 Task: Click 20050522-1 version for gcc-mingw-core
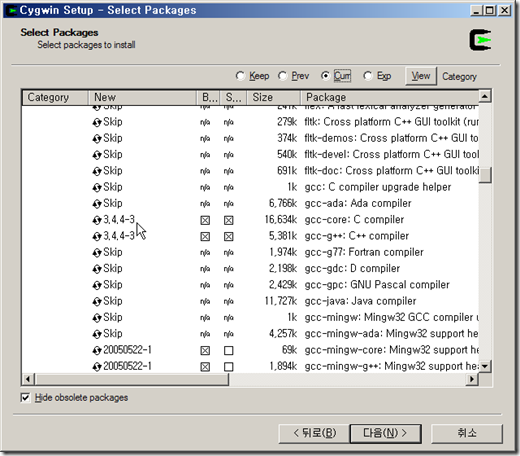[x=127, y=350]
